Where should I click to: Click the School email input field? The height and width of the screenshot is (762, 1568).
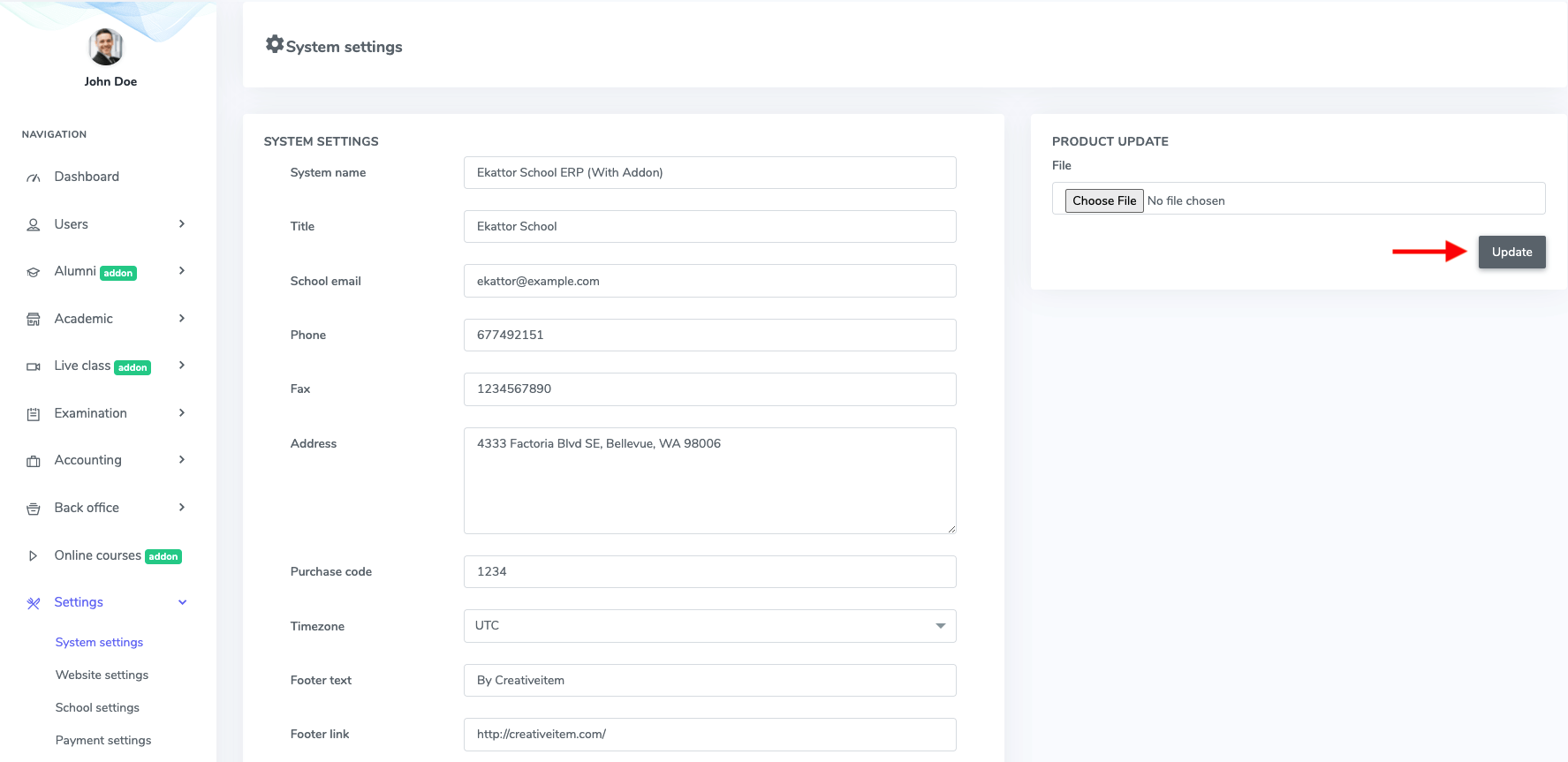709,281
